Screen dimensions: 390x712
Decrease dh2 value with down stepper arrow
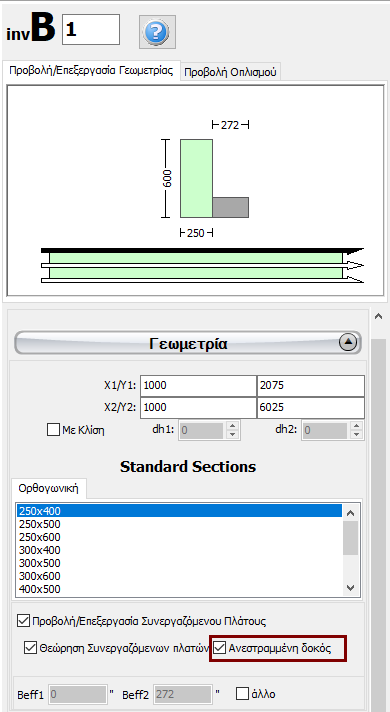coord(356,434)
